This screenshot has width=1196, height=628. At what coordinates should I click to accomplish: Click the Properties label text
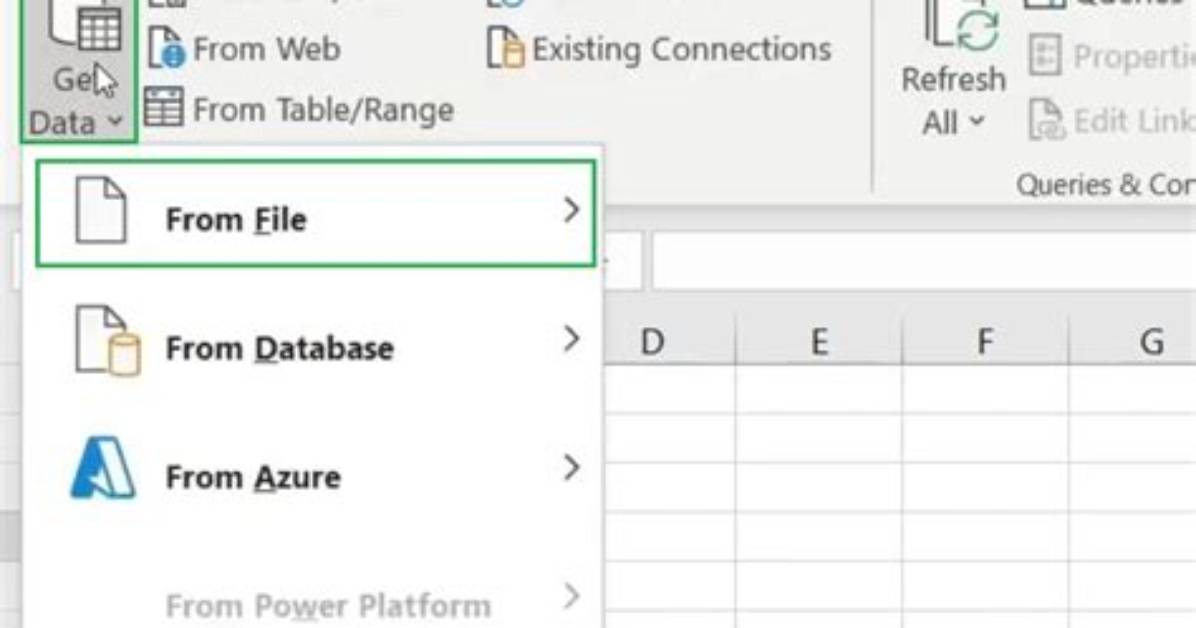[x=1133, y=56]
